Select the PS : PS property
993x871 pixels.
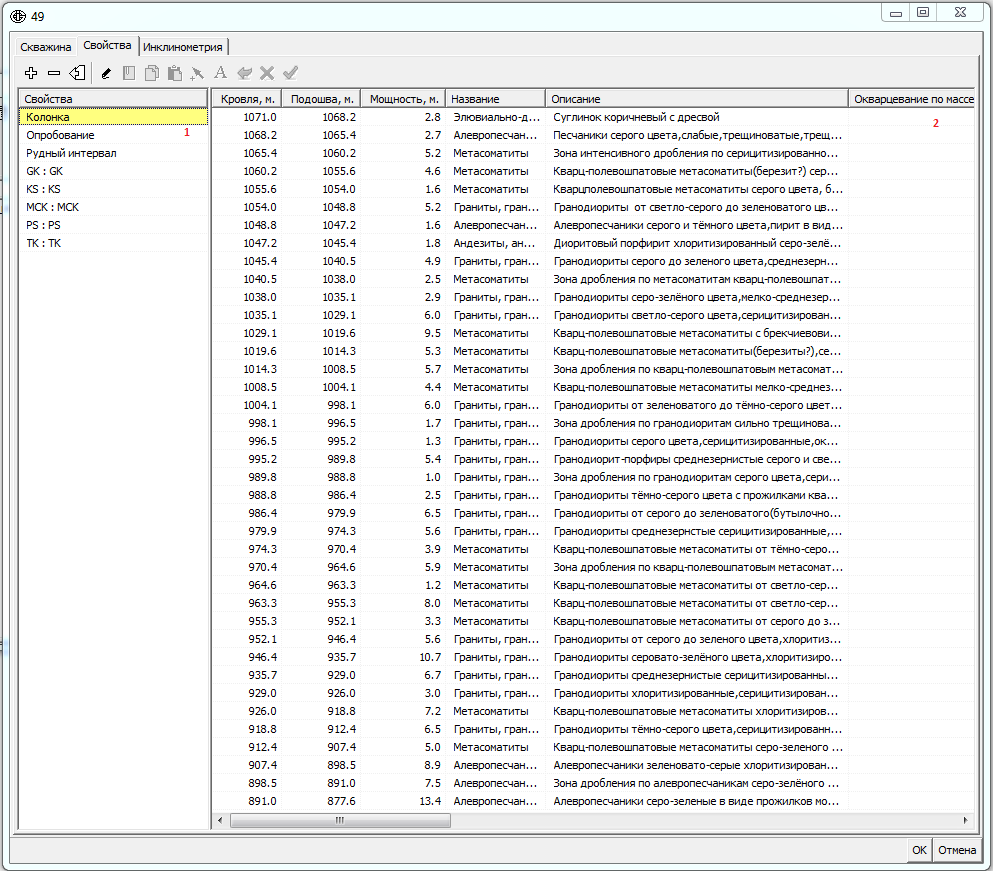pyautogui.click(x=113, y=225)
